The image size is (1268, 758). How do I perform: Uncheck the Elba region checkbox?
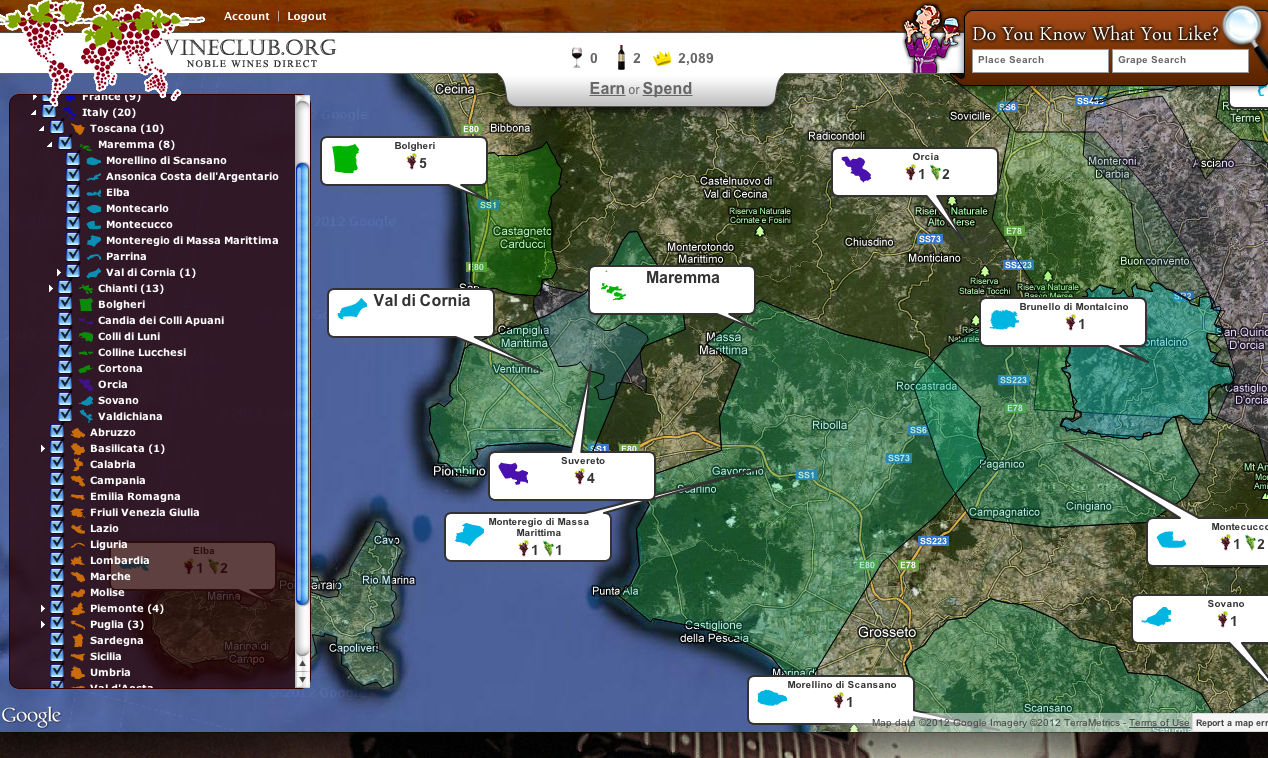73,192
